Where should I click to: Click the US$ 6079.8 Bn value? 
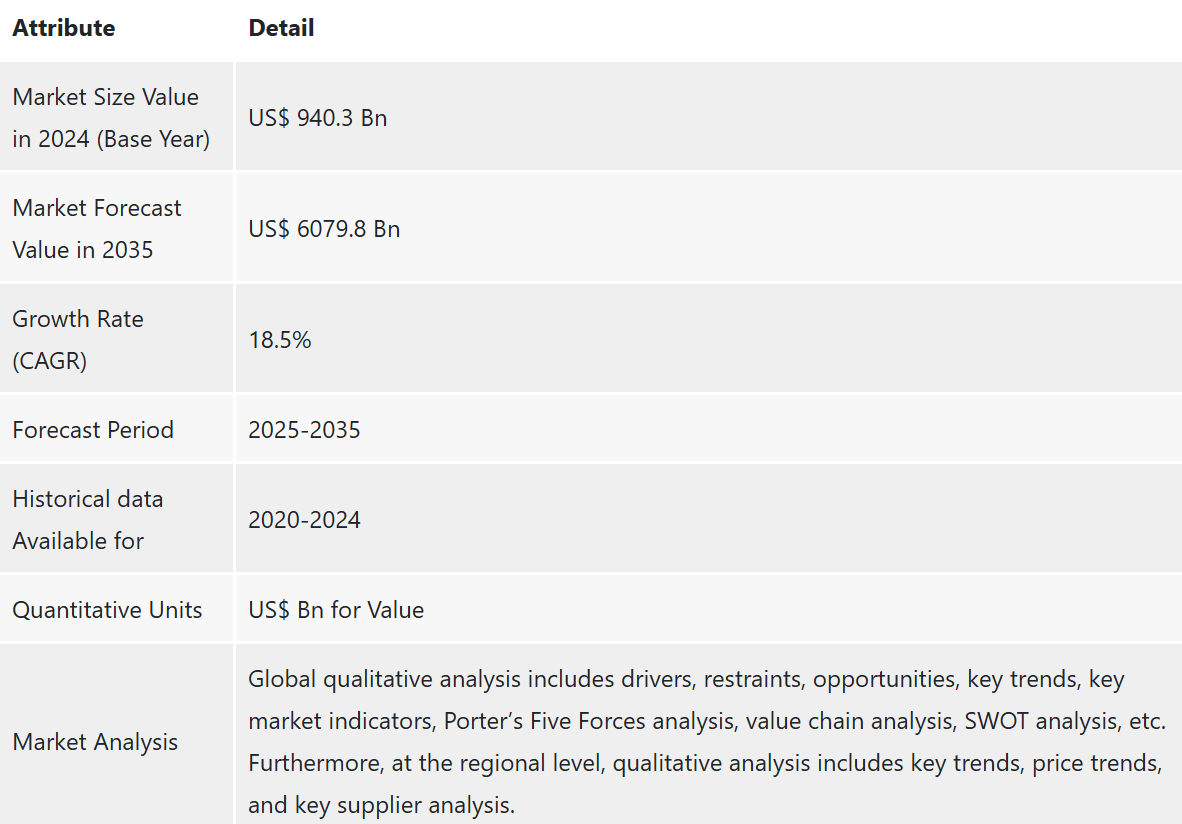coord(324,228)
